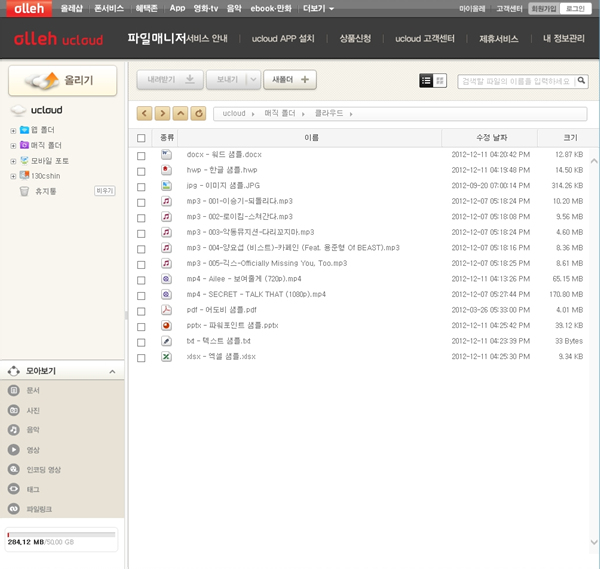Expand breadcrumb arrow after 클라우드

tap(351, 114)
